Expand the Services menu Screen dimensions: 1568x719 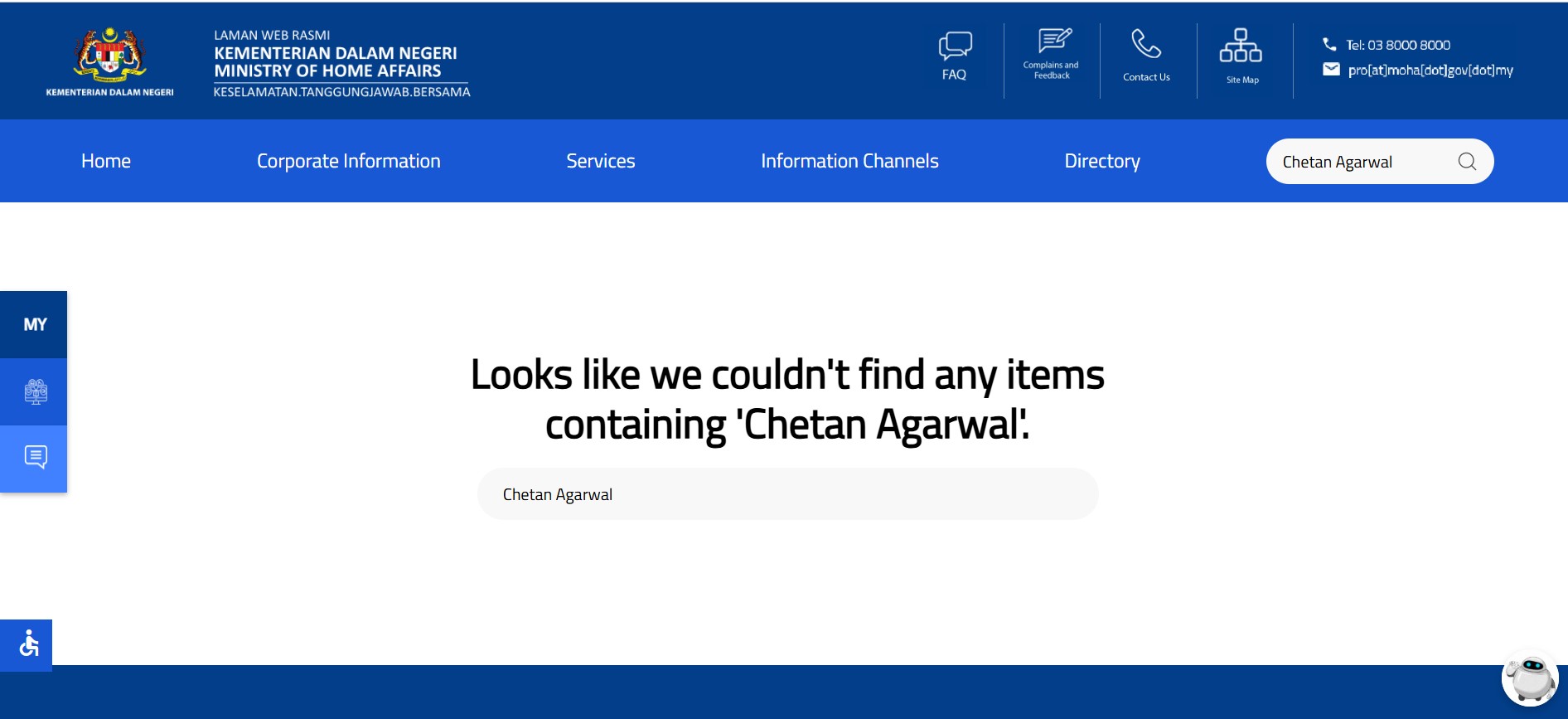click(600, 161)
